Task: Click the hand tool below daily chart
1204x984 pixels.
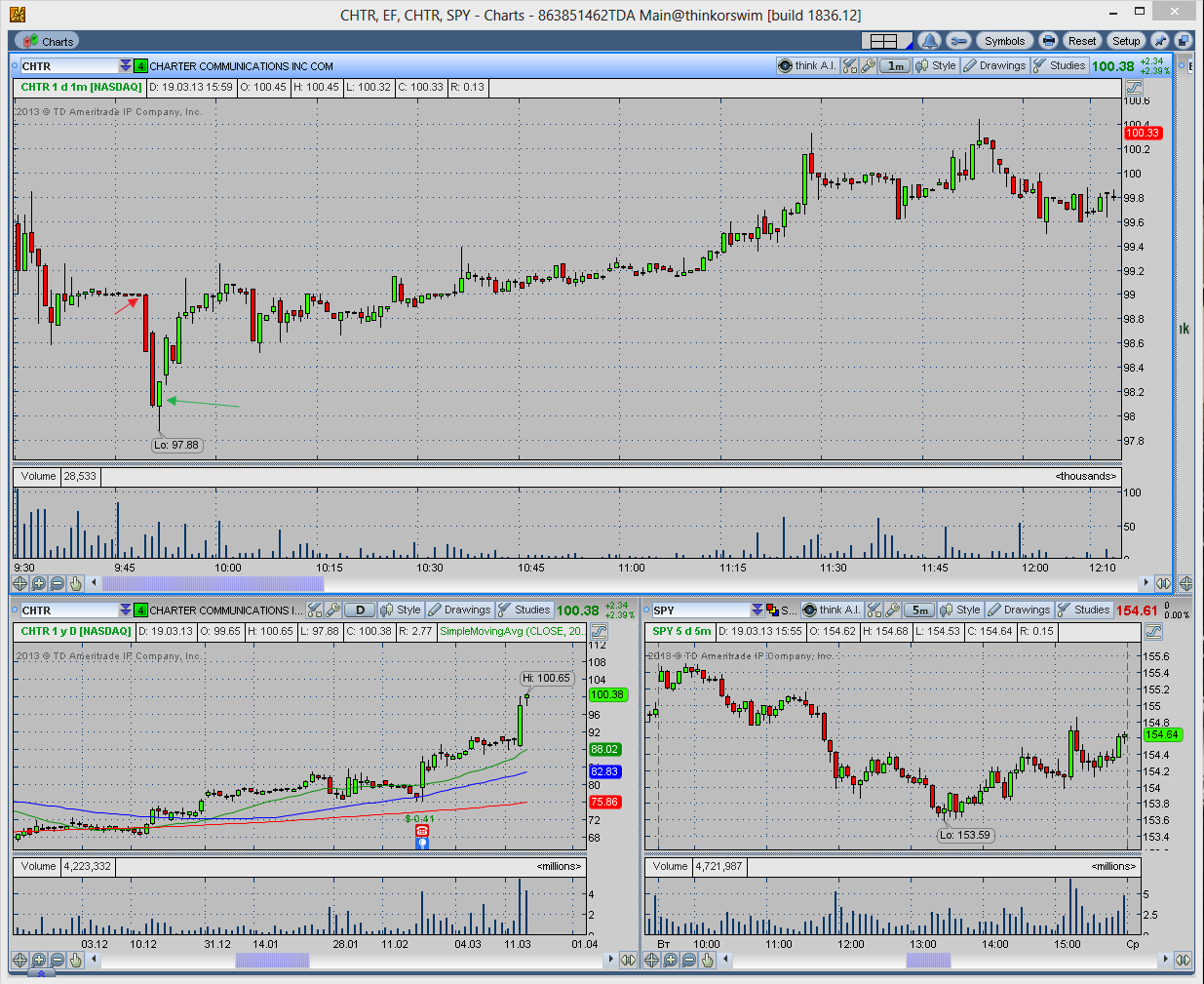Action: pos(75,960)
